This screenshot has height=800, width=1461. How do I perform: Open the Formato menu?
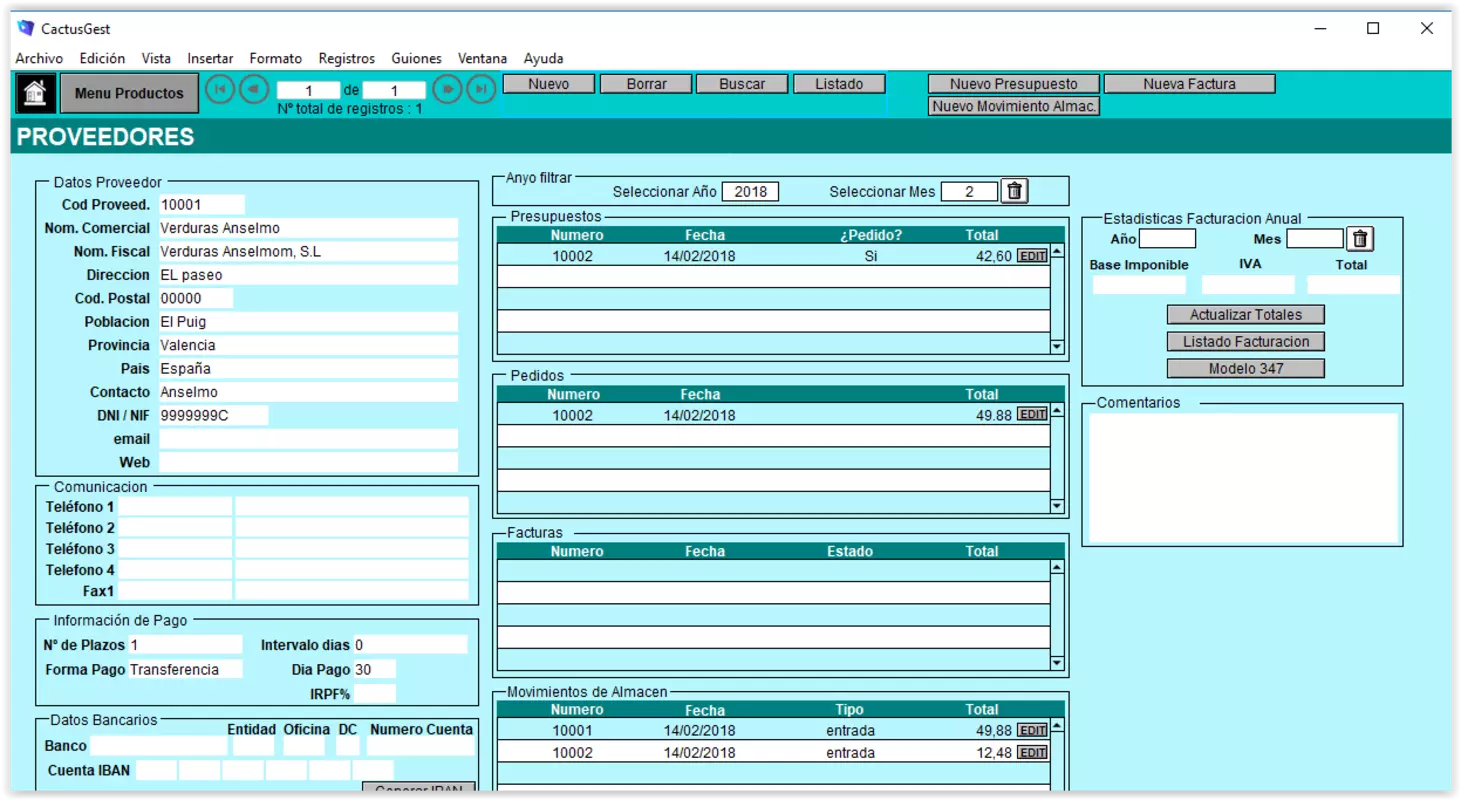pos(276,58)
